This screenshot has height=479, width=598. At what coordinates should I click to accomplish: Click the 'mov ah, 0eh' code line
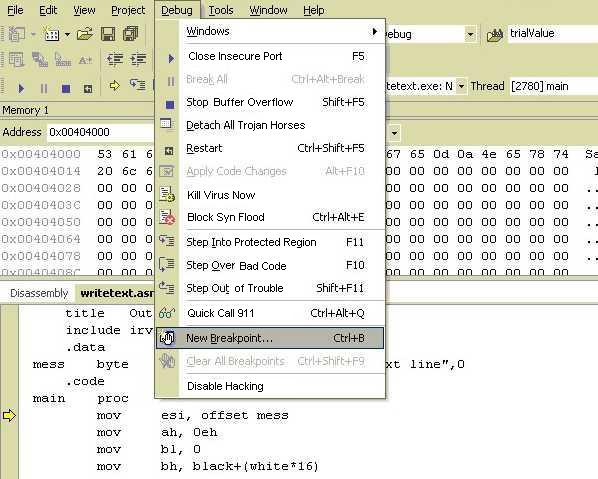157,432
